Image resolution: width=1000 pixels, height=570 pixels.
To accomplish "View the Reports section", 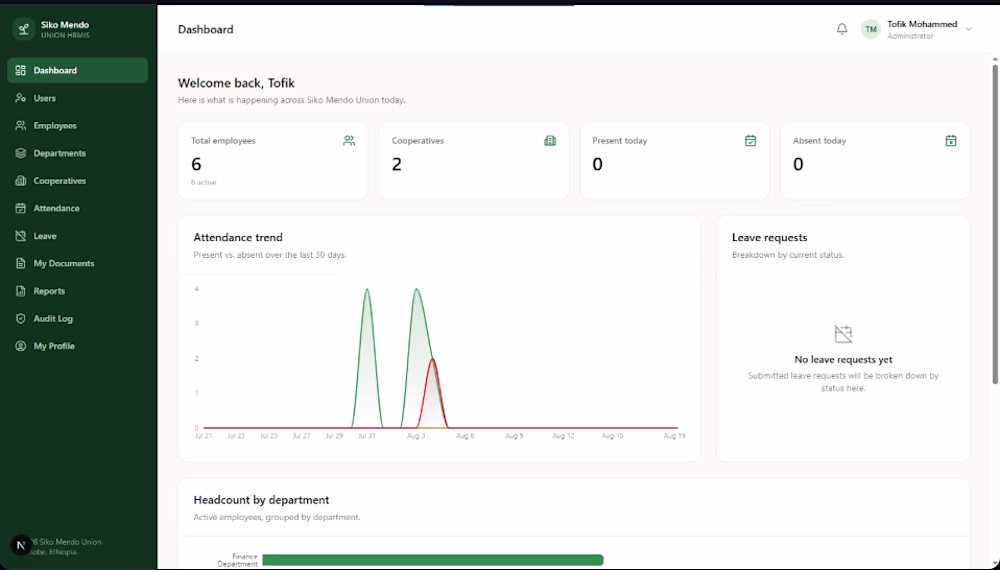I will (77, 291).
